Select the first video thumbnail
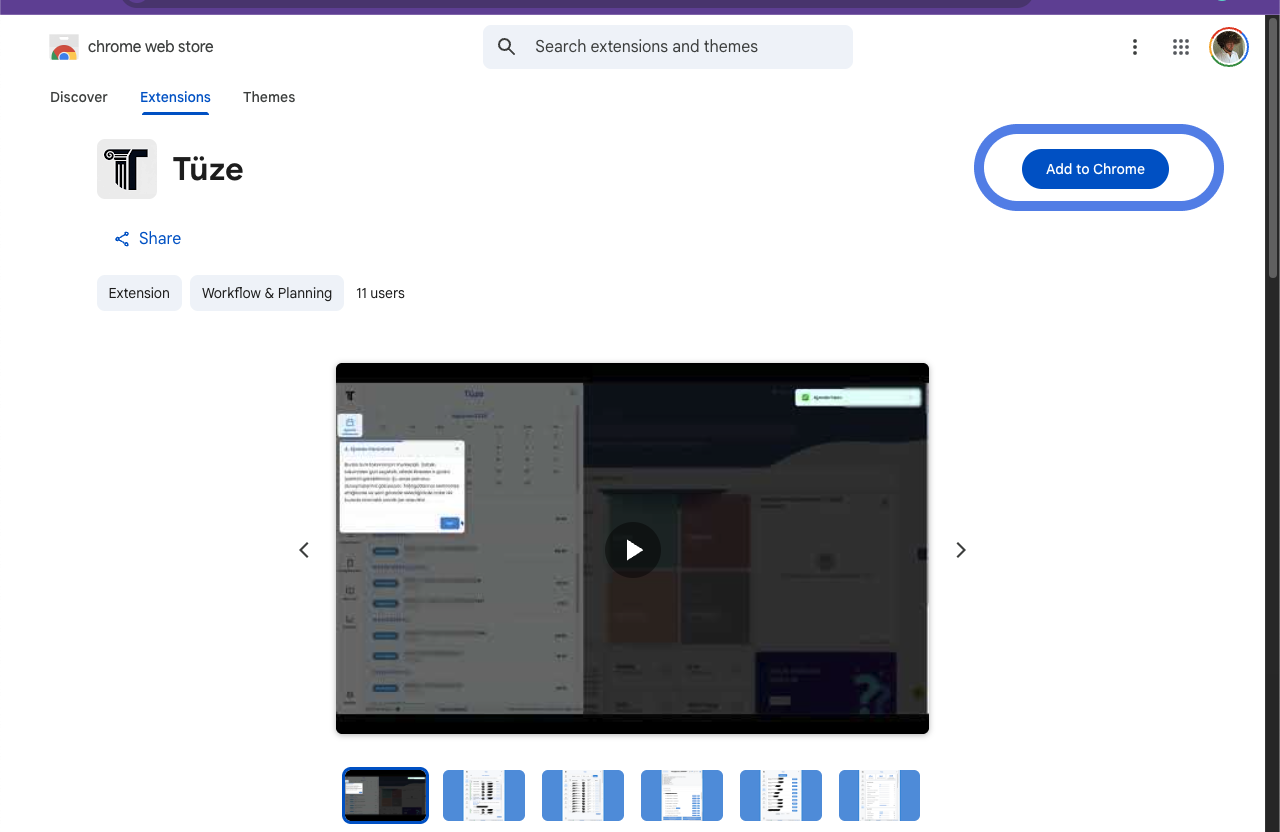 [x=385, y=795]
